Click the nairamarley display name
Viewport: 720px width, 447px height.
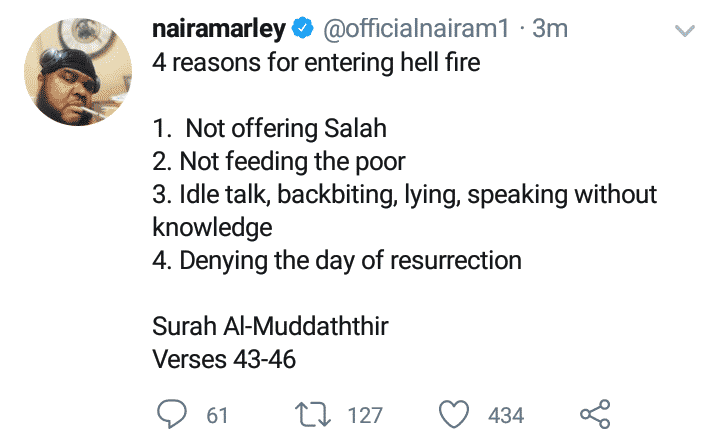pyautogui.click(x=218, y=30)
